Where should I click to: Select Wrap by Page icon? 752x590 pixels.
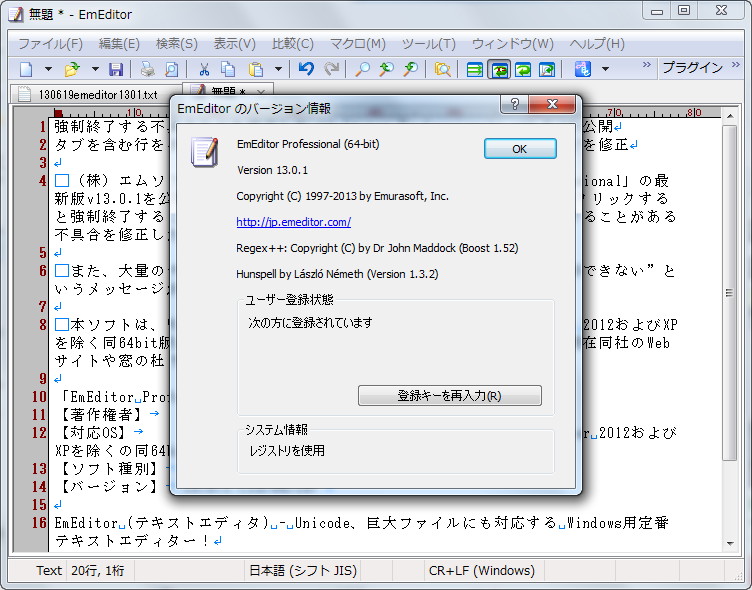point(547,70)
